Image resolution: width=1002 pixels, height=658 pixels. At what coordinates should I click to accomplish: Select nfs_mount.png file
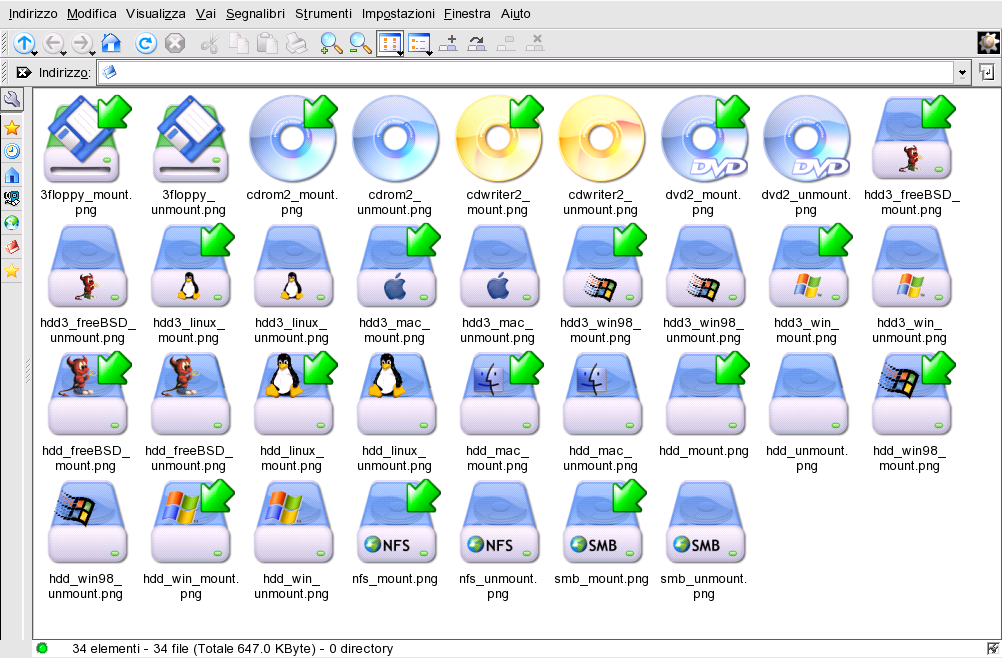tap(394, 533)
